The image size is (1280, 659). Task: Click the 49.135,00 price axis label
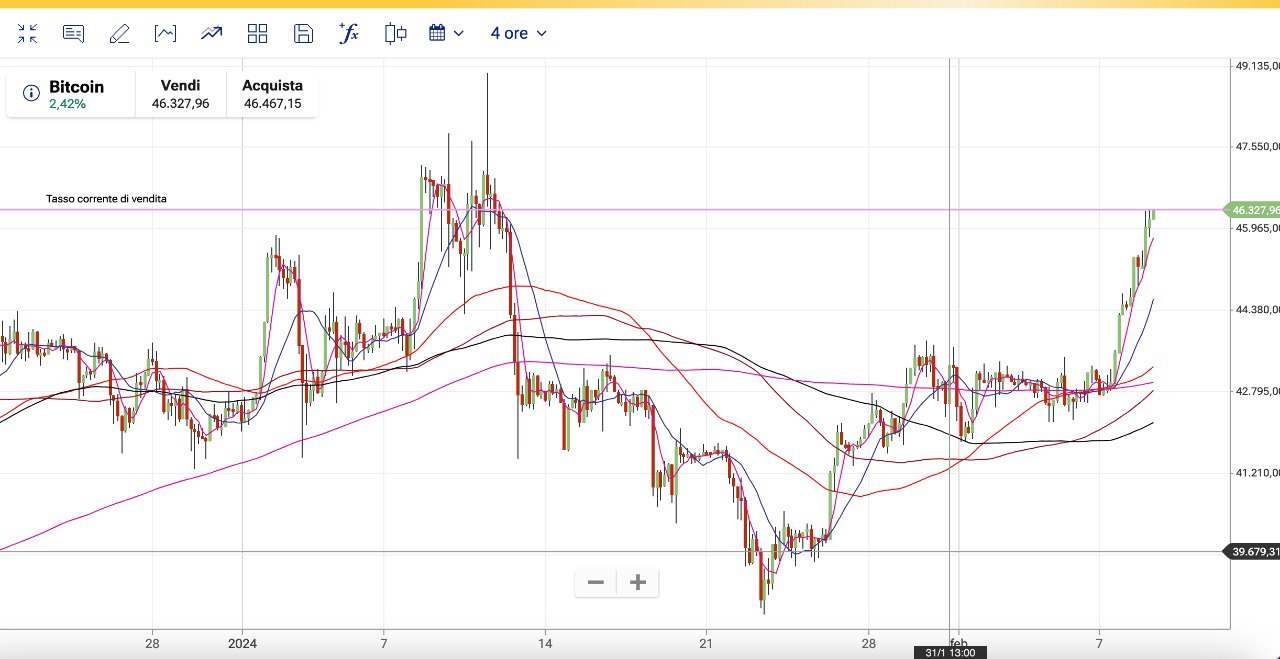click(x=1257, y=66)
